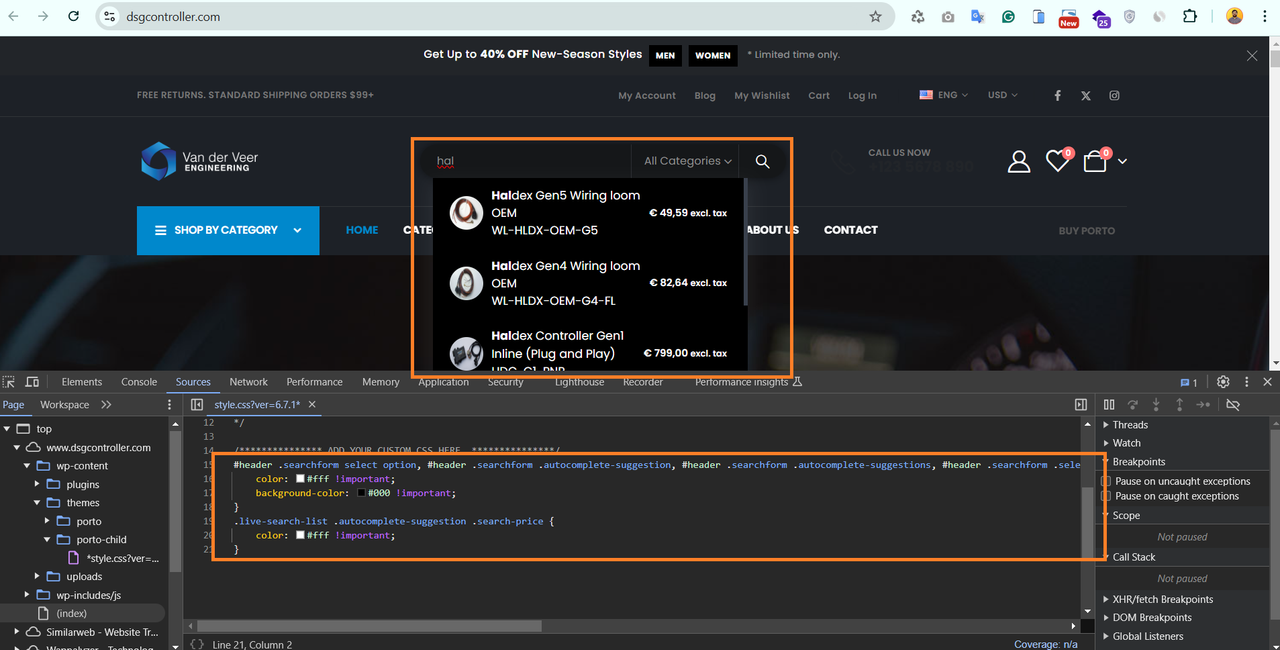
Task: Open the My Account link
Action: tap(647, 96)
